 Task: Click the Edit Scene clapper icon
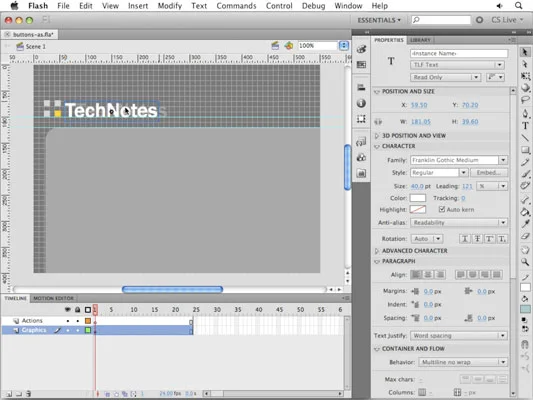(x=275, y=46)
